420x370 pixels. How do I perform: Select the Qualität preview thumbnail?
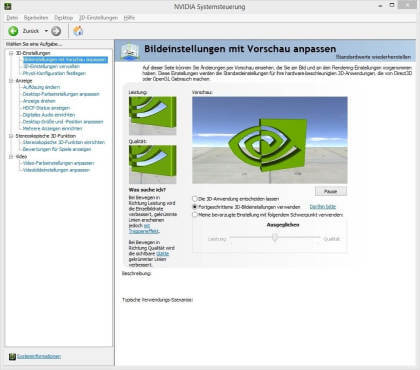153,164
